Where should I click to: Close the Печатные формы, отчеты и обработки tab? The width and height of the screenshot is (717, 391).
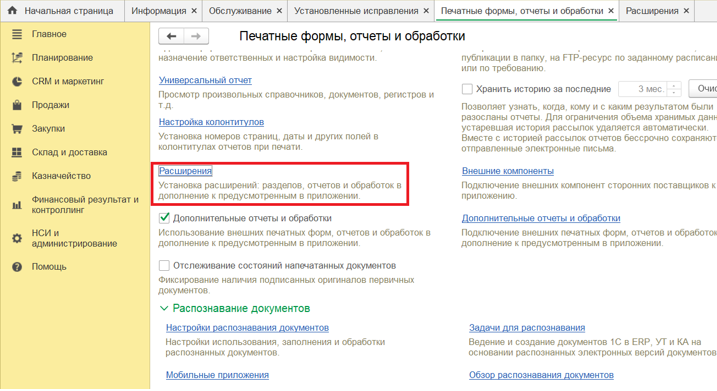click(611, 11)
